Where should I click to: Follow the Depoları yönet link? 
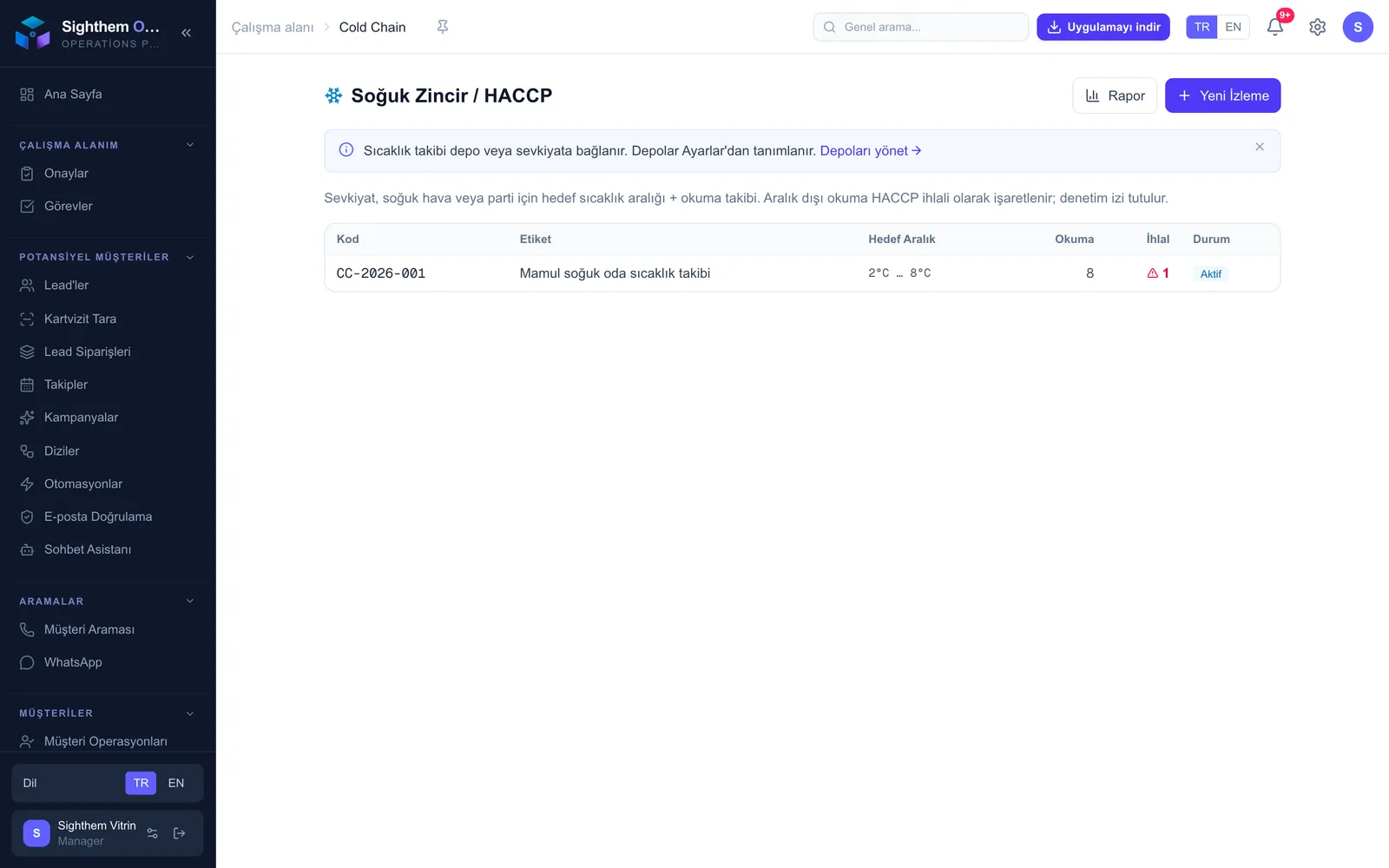pyautogui.click(x=870, y=151)
